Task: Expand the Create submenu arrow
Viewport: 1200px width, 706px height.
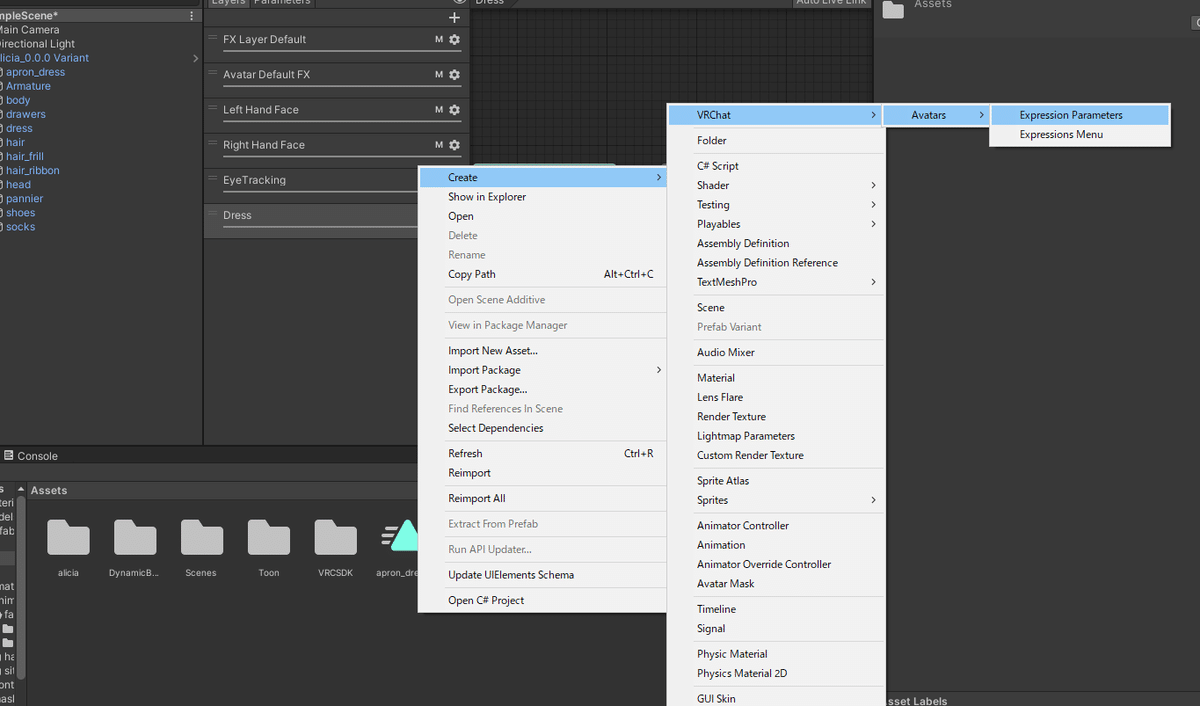Action: coord(658,178)
